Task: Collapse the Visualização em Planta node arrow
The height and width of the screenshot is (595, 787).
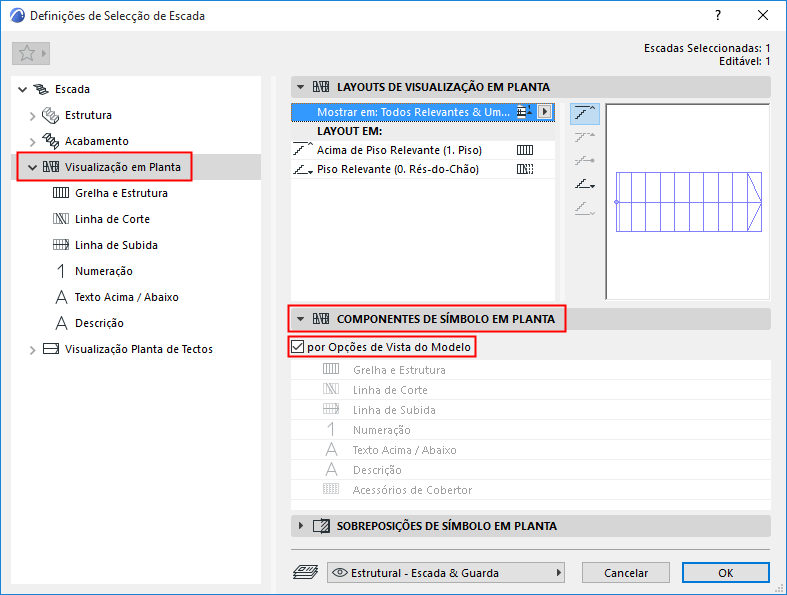Action: (x=32, y=168)
